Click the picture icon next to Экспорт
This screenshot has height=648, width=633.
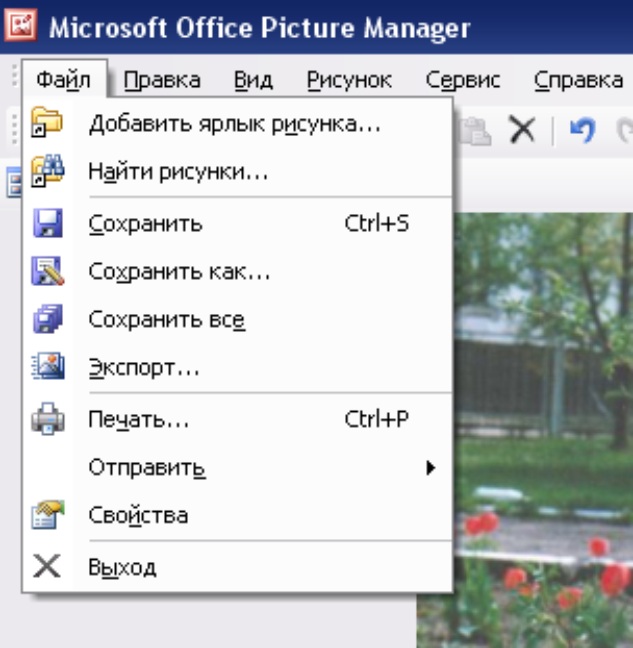48,366
